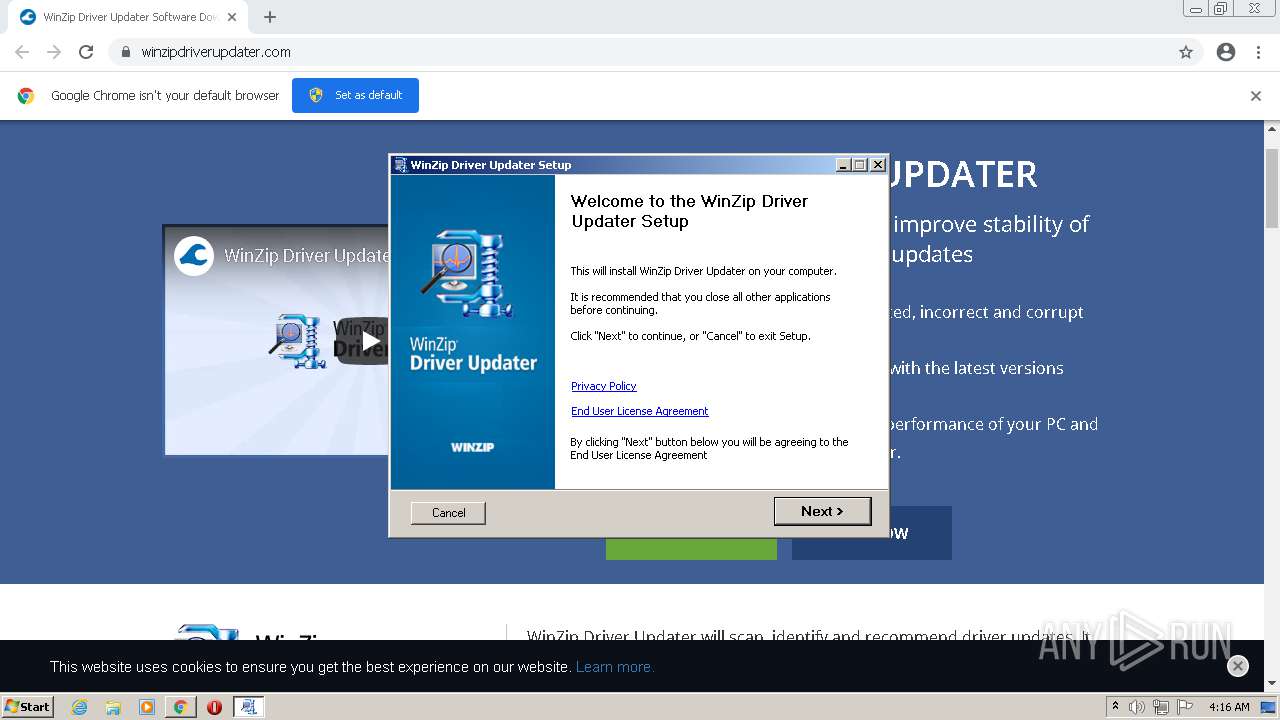Select WinZip Driver Updater Software tab
This screenshot has width=1280, height=720.
coord(128,17)
